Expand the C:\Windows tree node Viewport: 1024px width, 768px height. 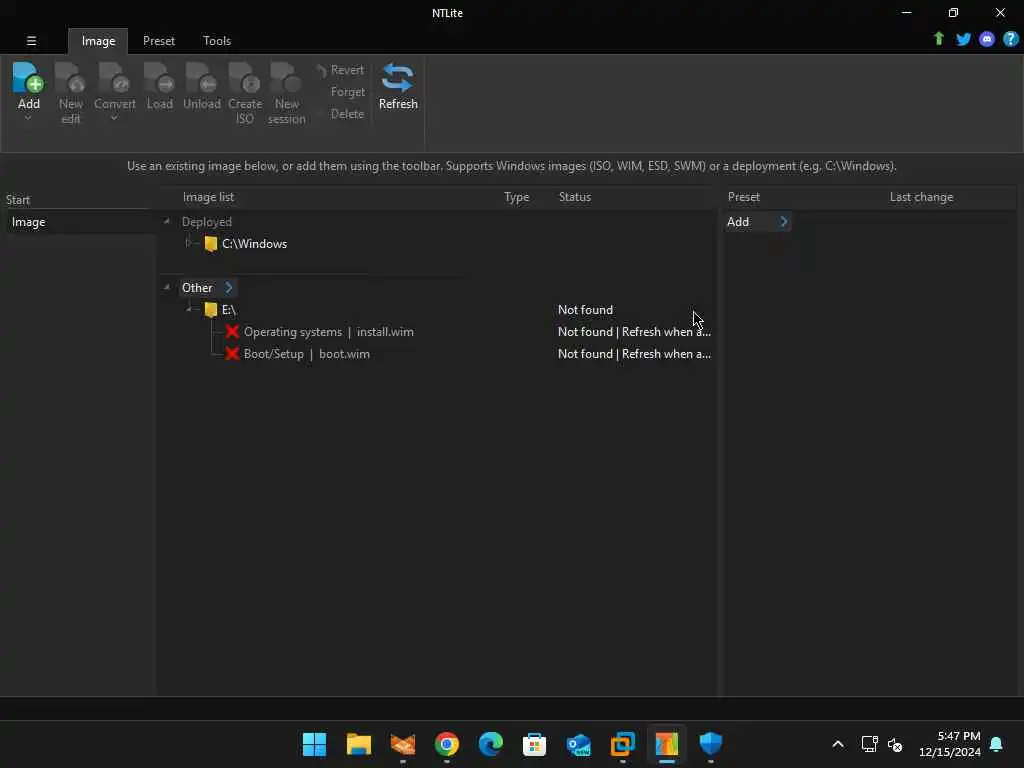point(188,243)
